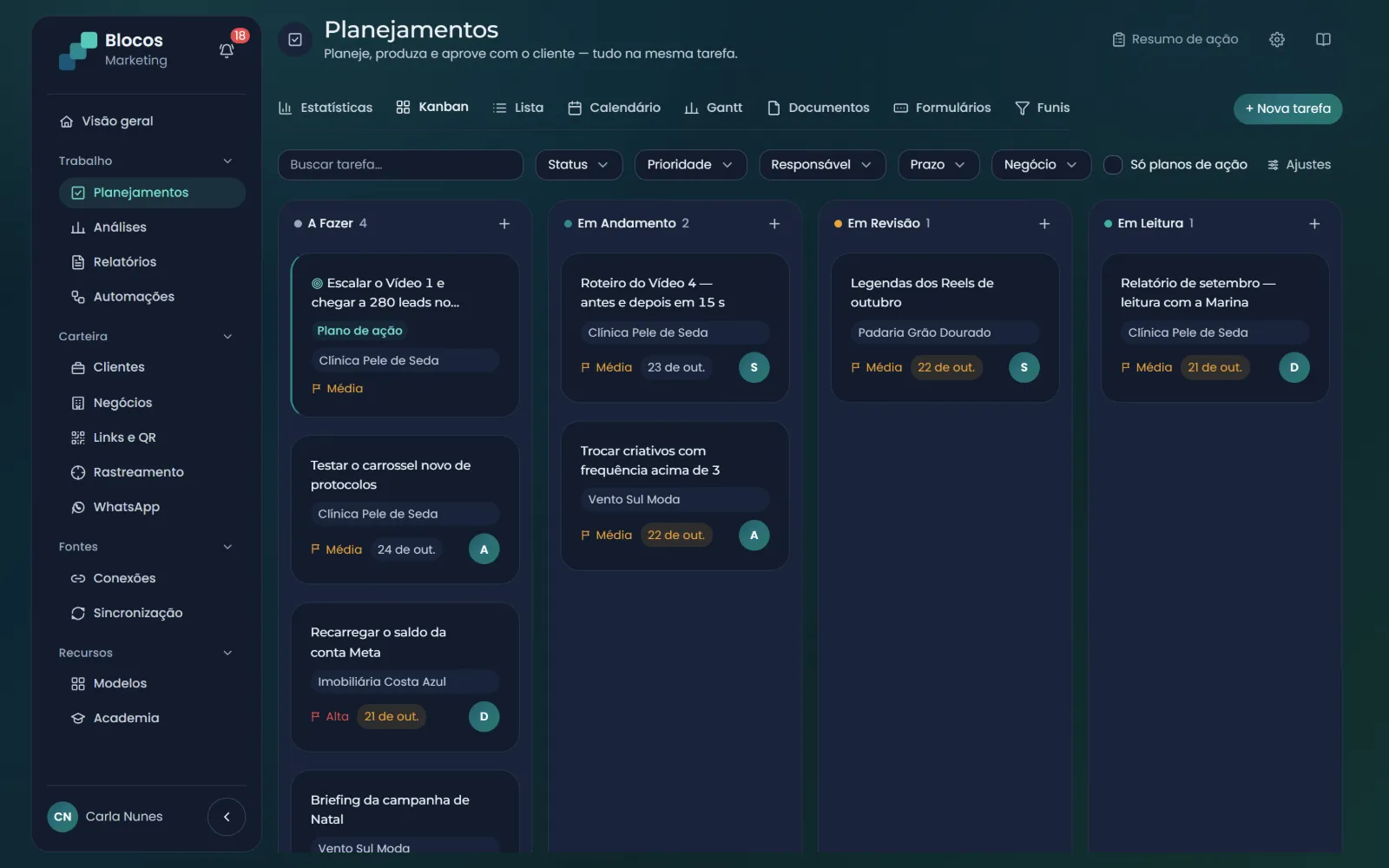Open the Documentos tab
Image resolution: width=1389 pixels, height=868 pixels.
click(819, 108)
